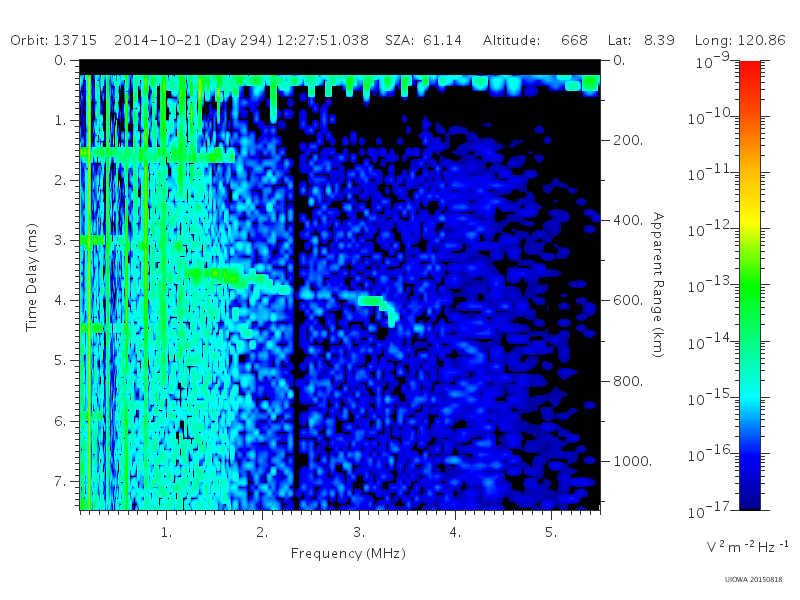800x600 pixels.
Task: Click the 4. tick on Frequency axis
Action: [x=455, y=533]
